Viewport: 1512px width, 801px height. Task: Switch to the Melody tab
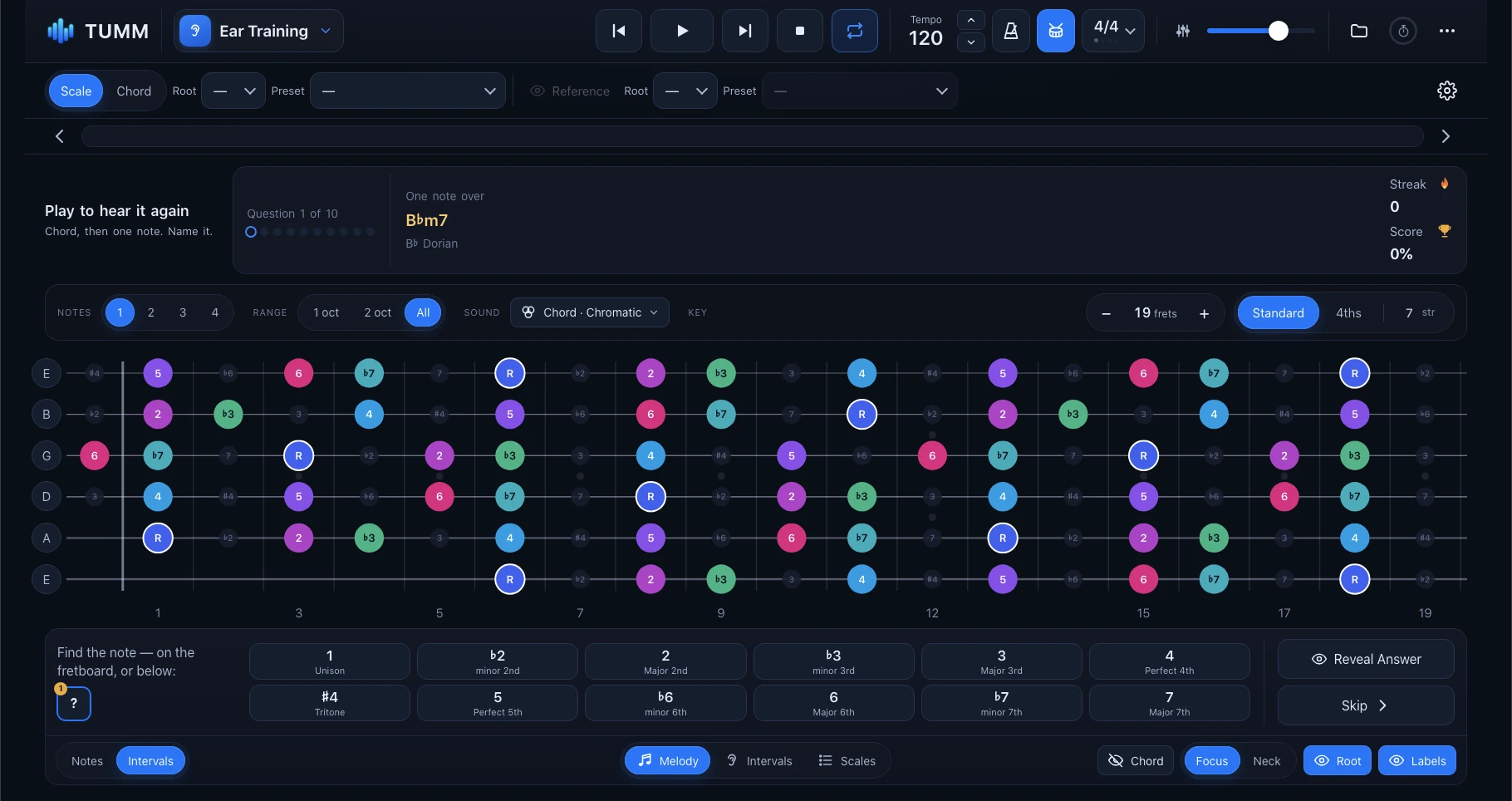coord(668,760)
